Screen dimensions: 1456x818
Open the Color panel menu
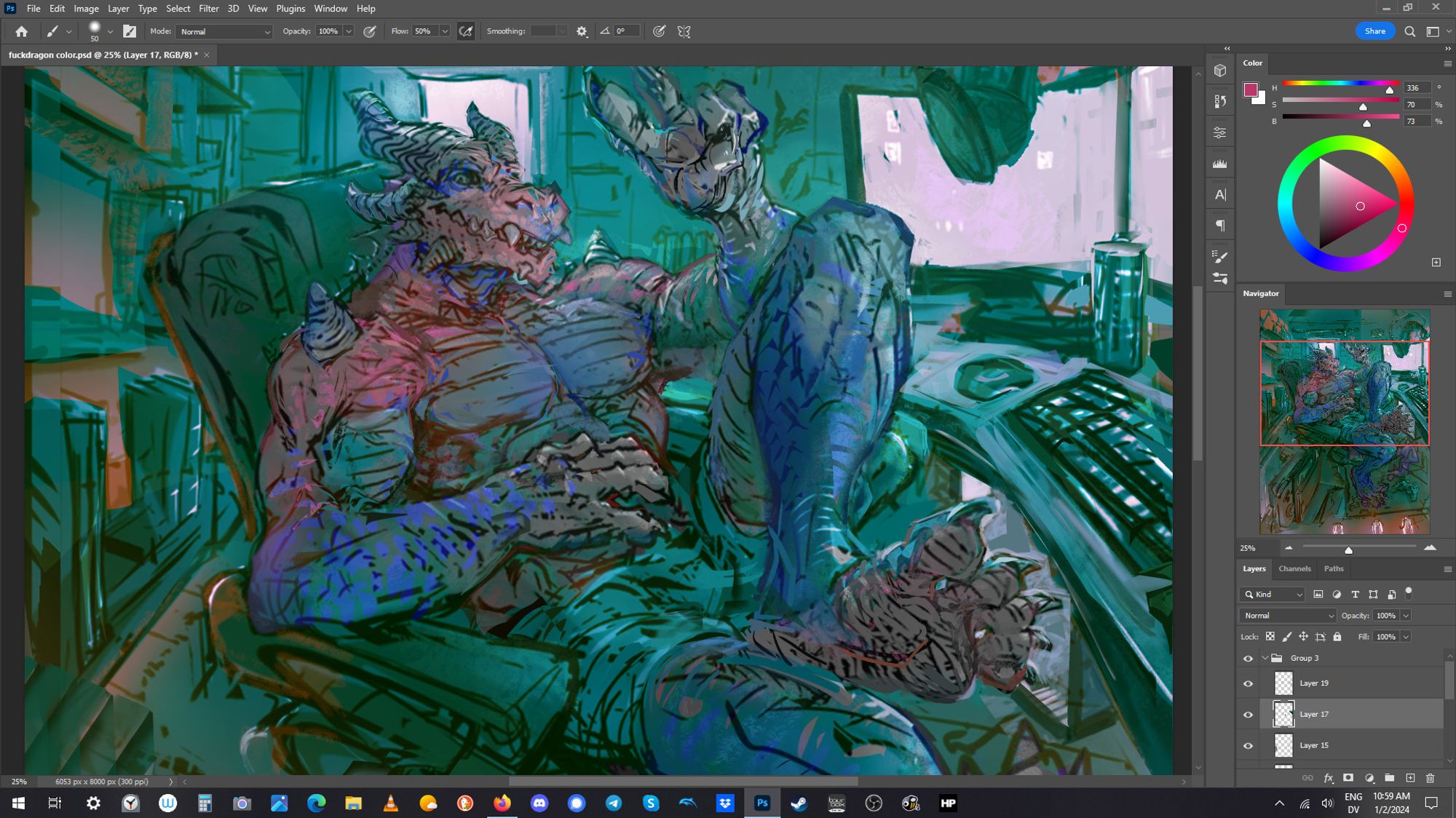pos(1447,63)
